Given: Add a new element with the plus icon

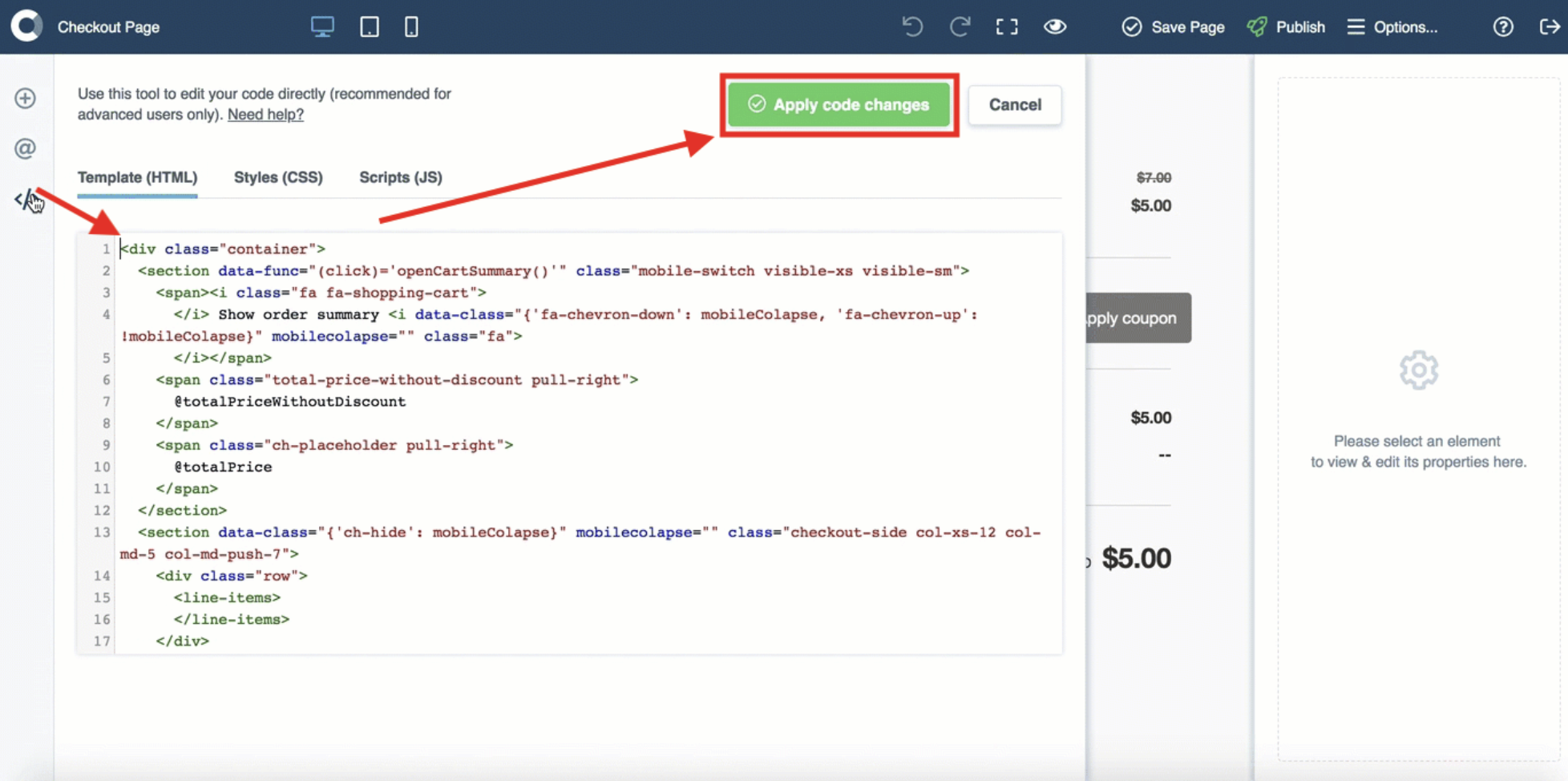Looking at the screenshot, I should pyautogui.click(x=25, y=98).
